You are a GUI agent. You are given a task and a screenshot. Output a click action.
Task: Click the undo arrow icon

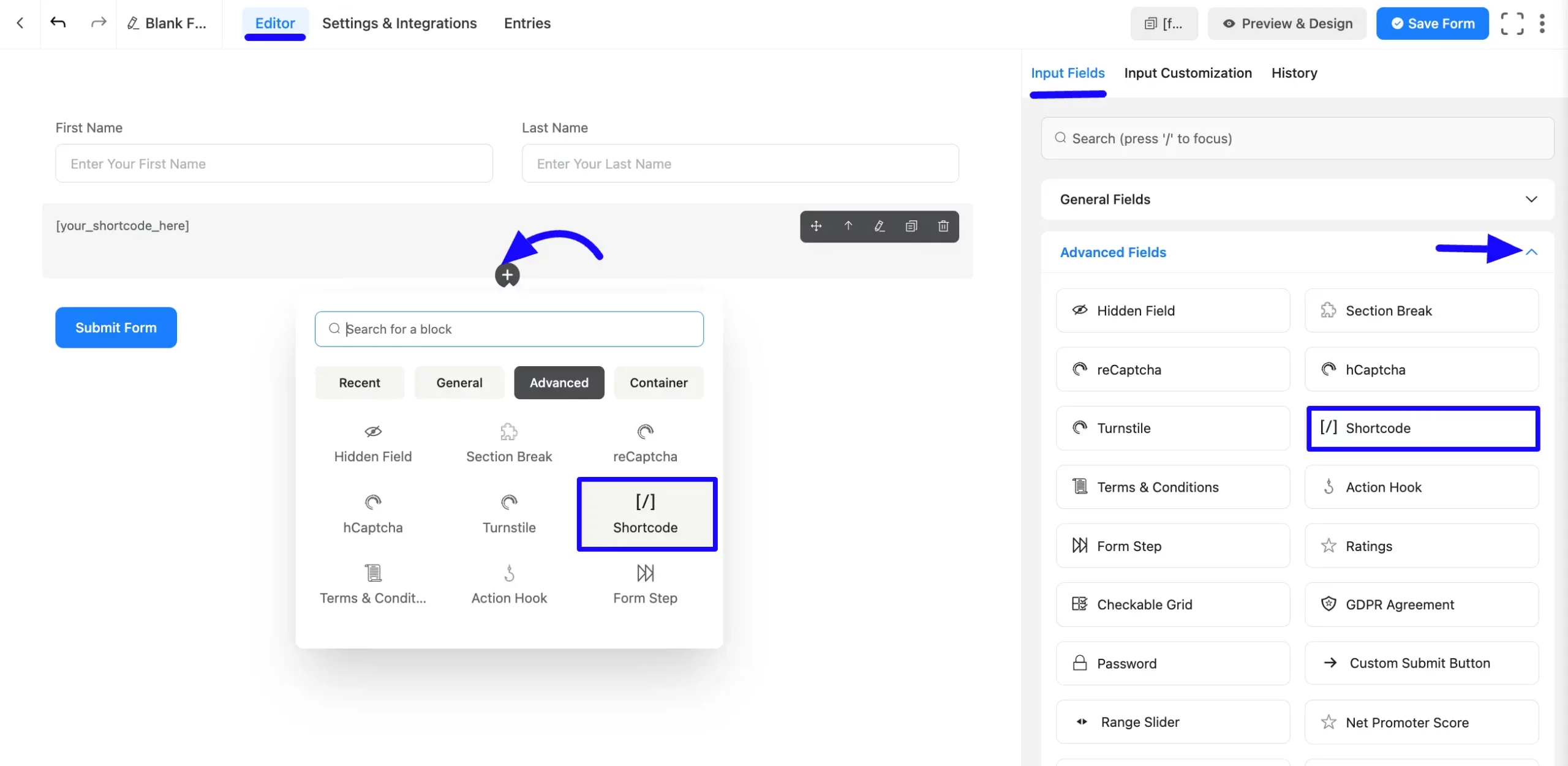point(58,23)
